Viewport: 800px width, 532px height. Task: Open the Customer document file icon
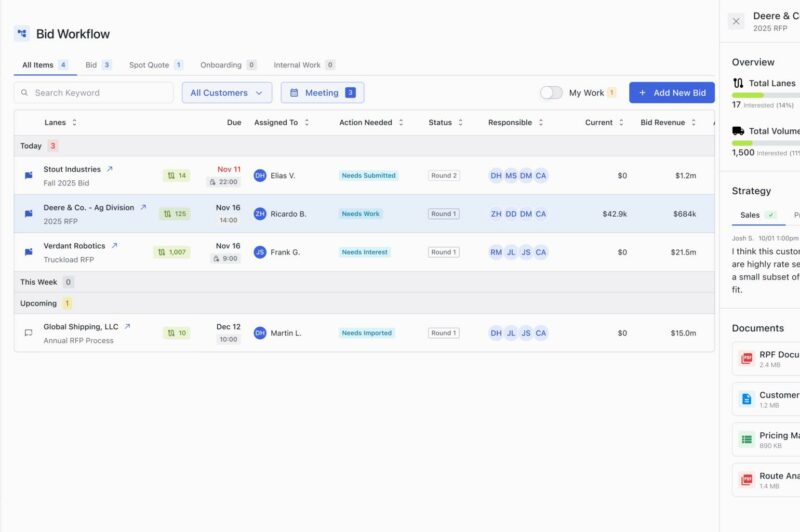[746, 399]
